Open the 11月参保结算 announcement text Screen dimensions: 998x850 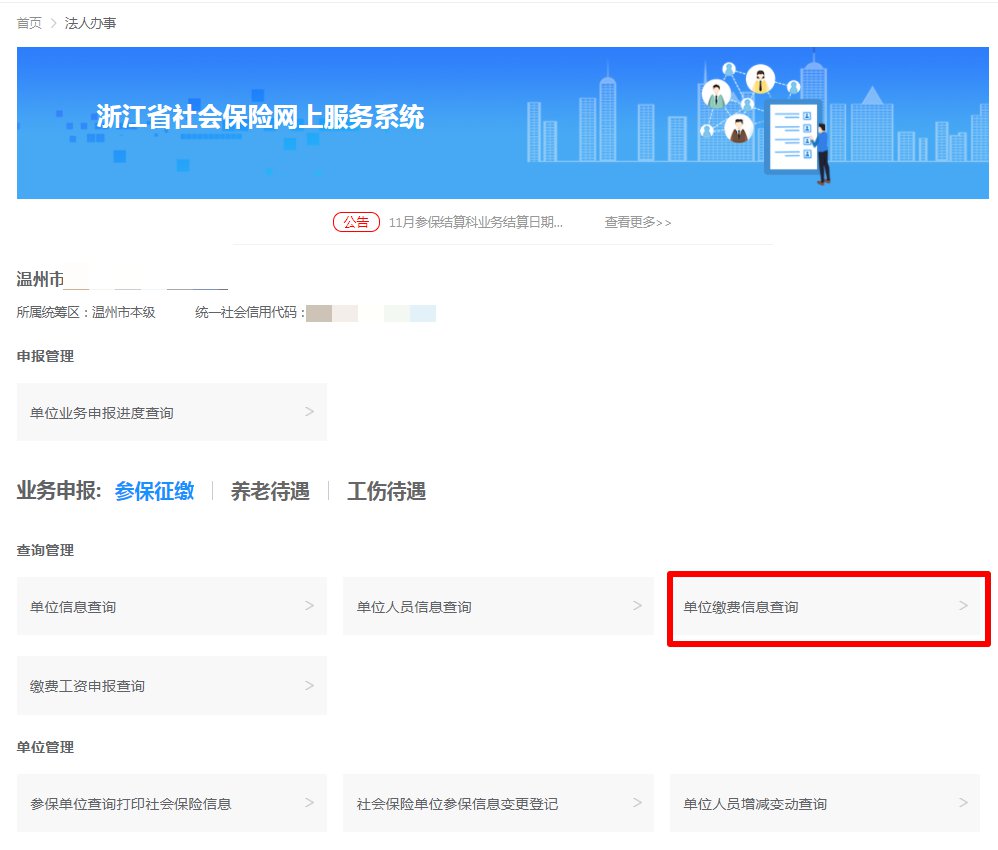[475, 222]
